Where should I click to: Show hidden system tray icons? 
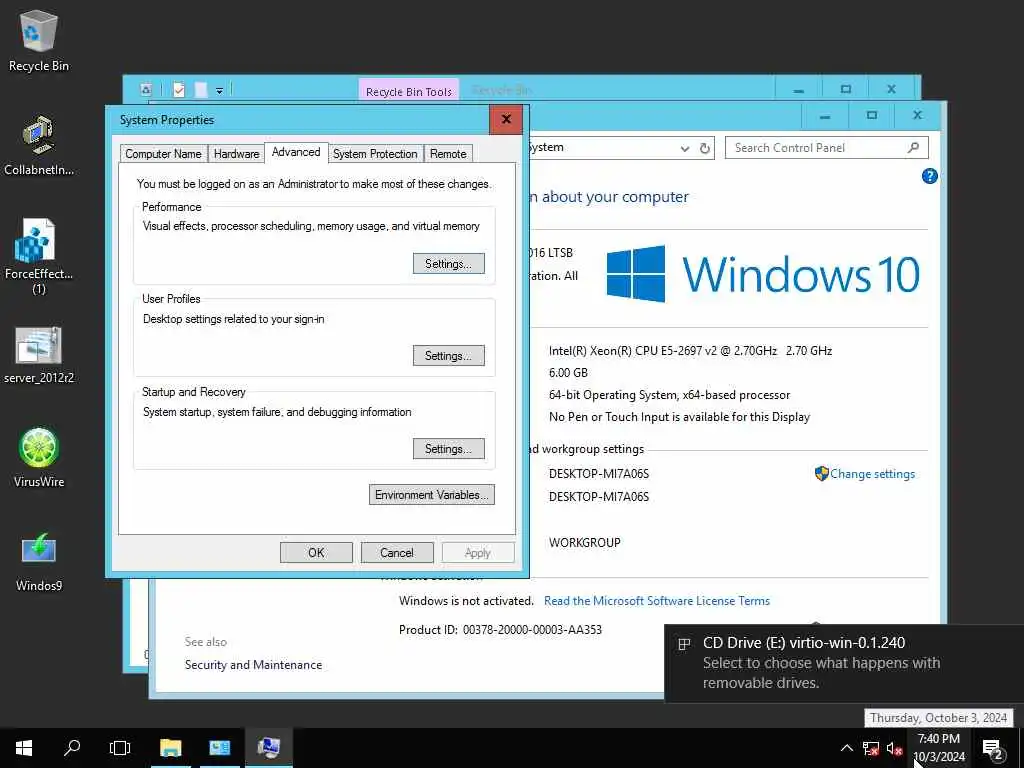point(846,748)
